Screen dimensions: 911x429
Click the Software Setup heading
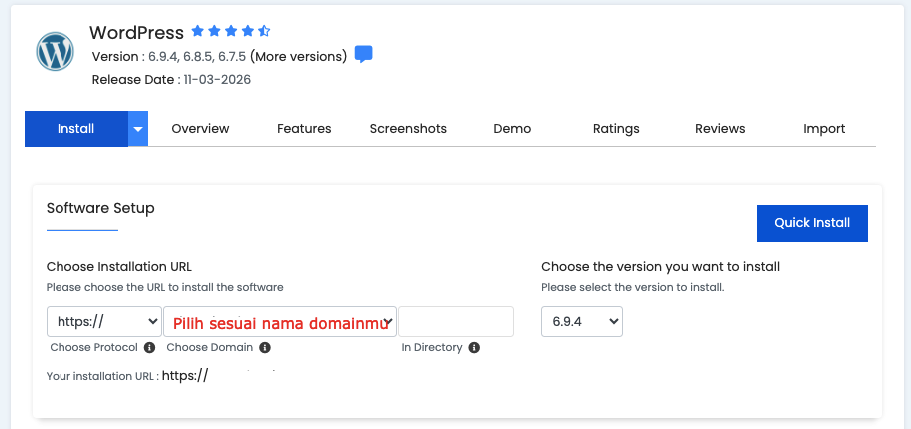click(101, 208)
